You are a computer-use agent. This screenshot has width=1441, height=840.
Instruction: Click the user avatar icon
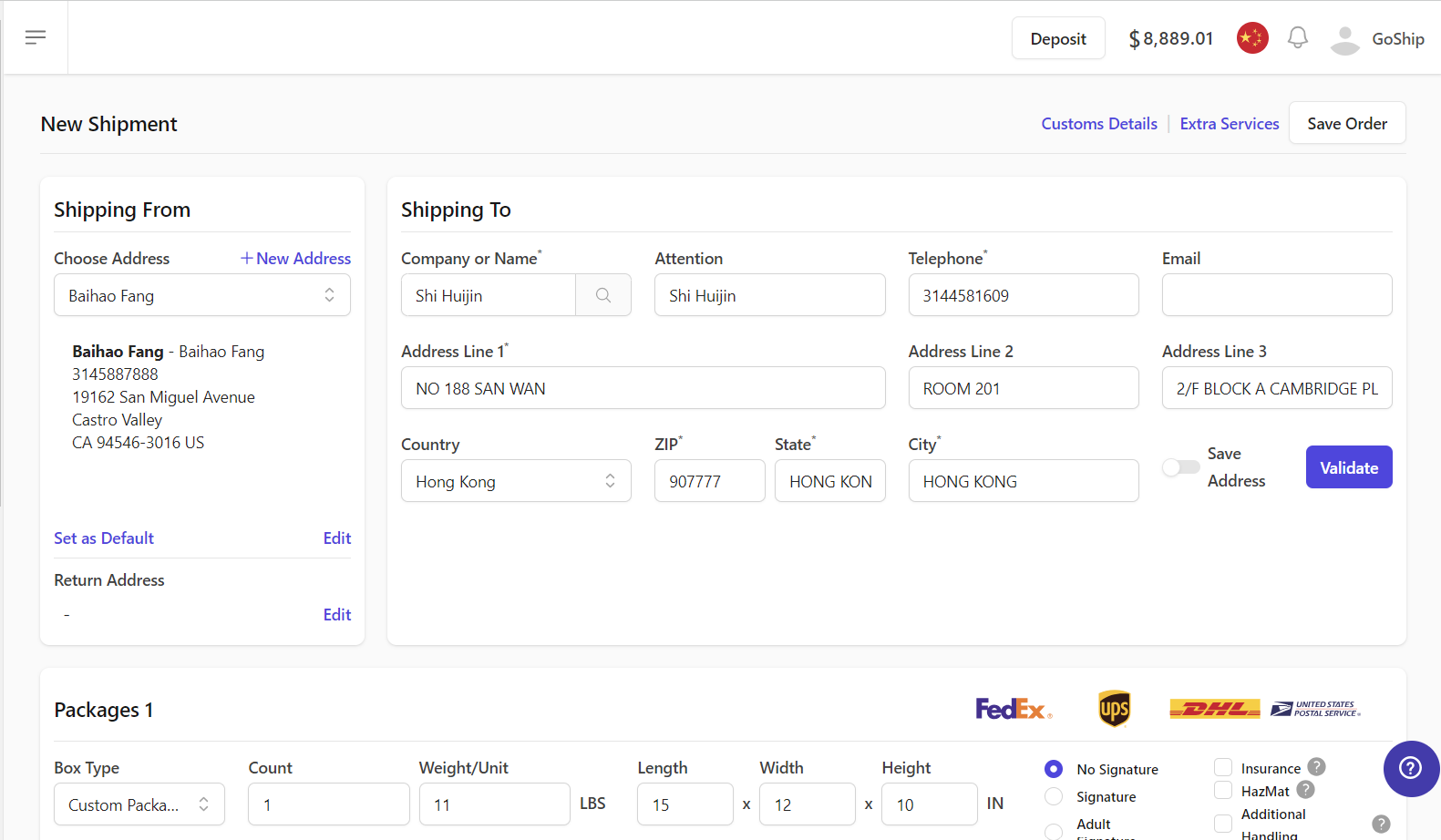point(1345,39)
